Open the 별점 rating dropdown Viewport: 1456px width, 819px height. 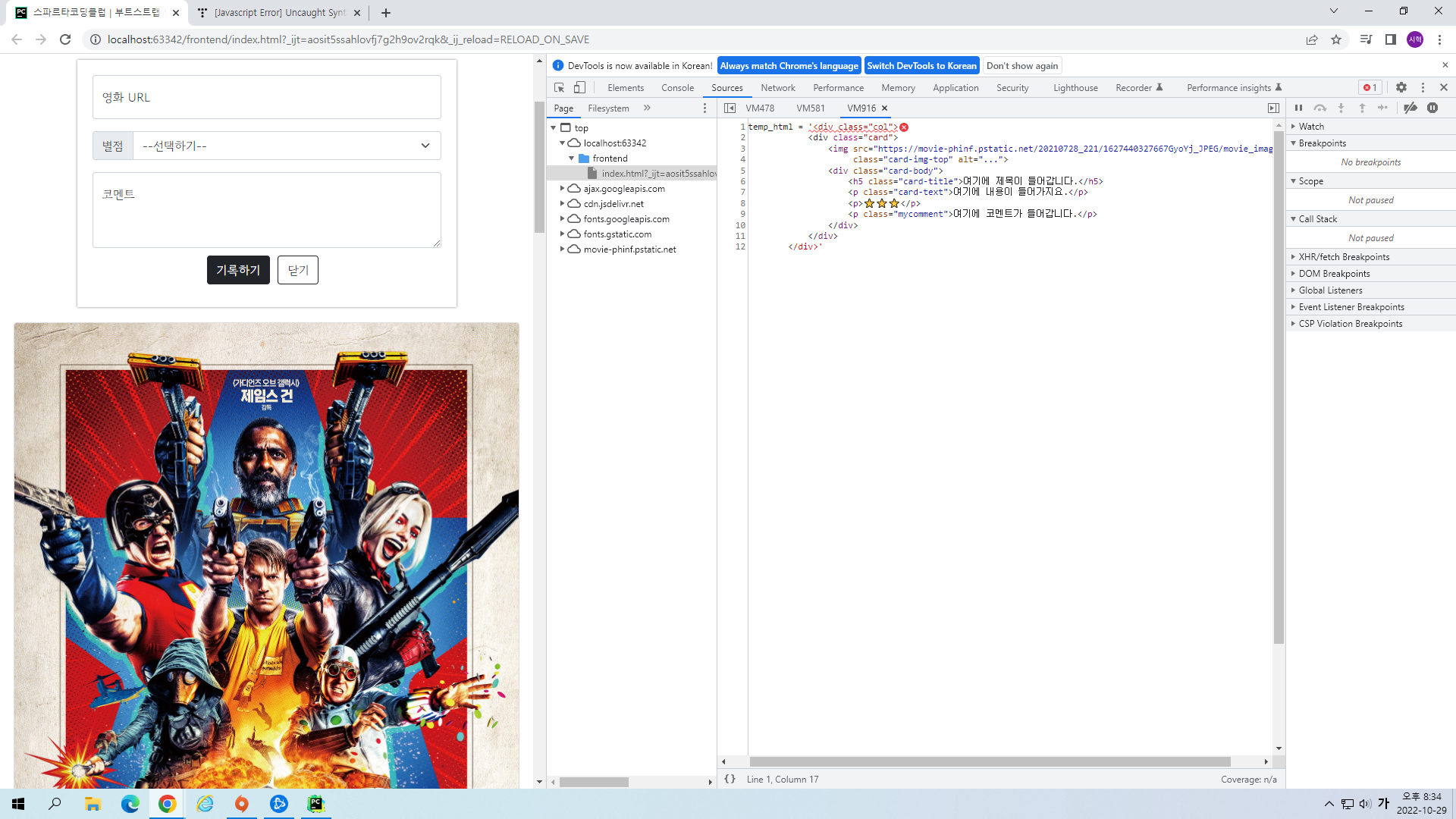[287, 146]
